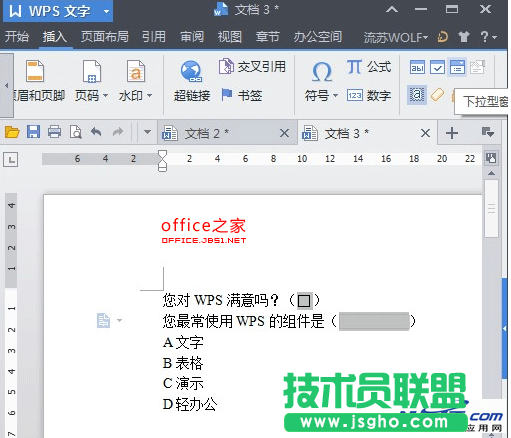The image size is (511, 438).
Task: Insert a checkbox form field
Action: (437, 67)
